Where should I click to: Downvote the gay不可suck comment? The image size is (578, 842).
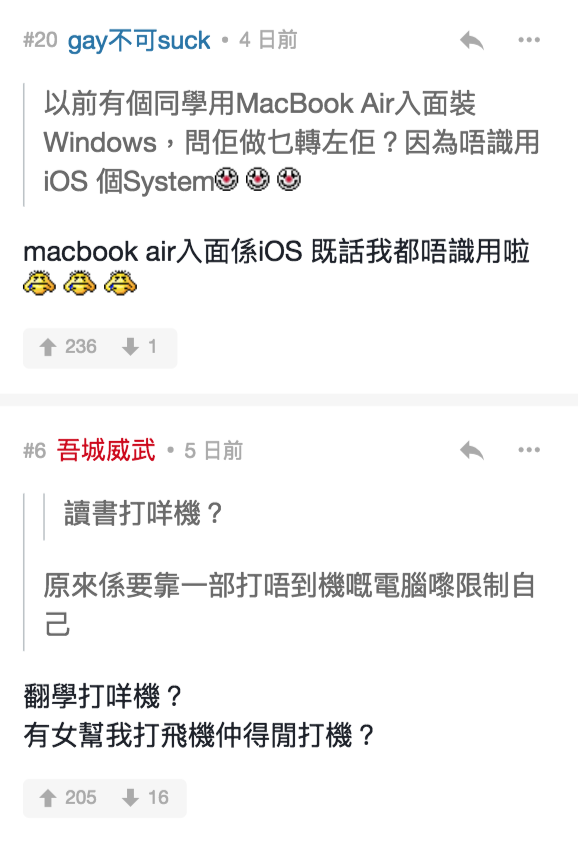pos(140,347)
